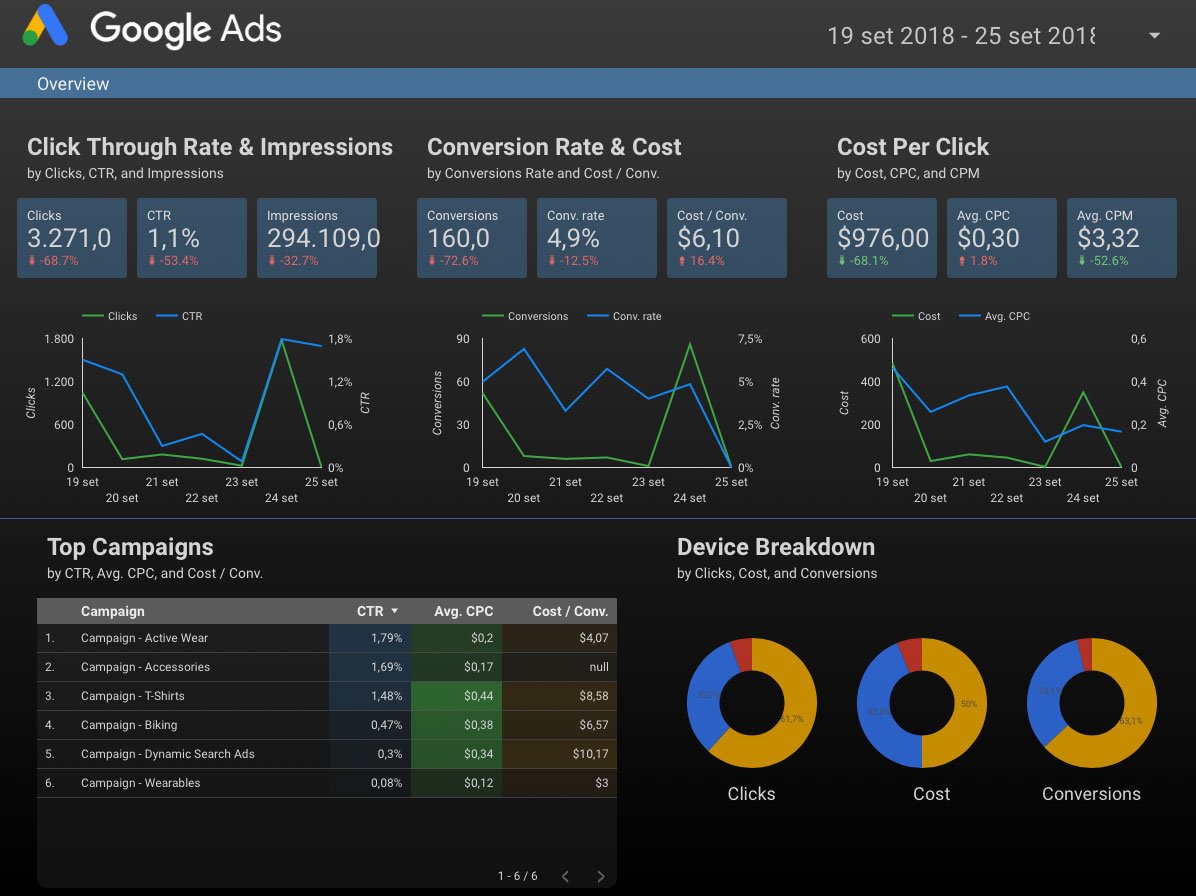Toggle Conv. rate legend in middle chart
Screen dimensions: 1196x896
click(624, 316)
